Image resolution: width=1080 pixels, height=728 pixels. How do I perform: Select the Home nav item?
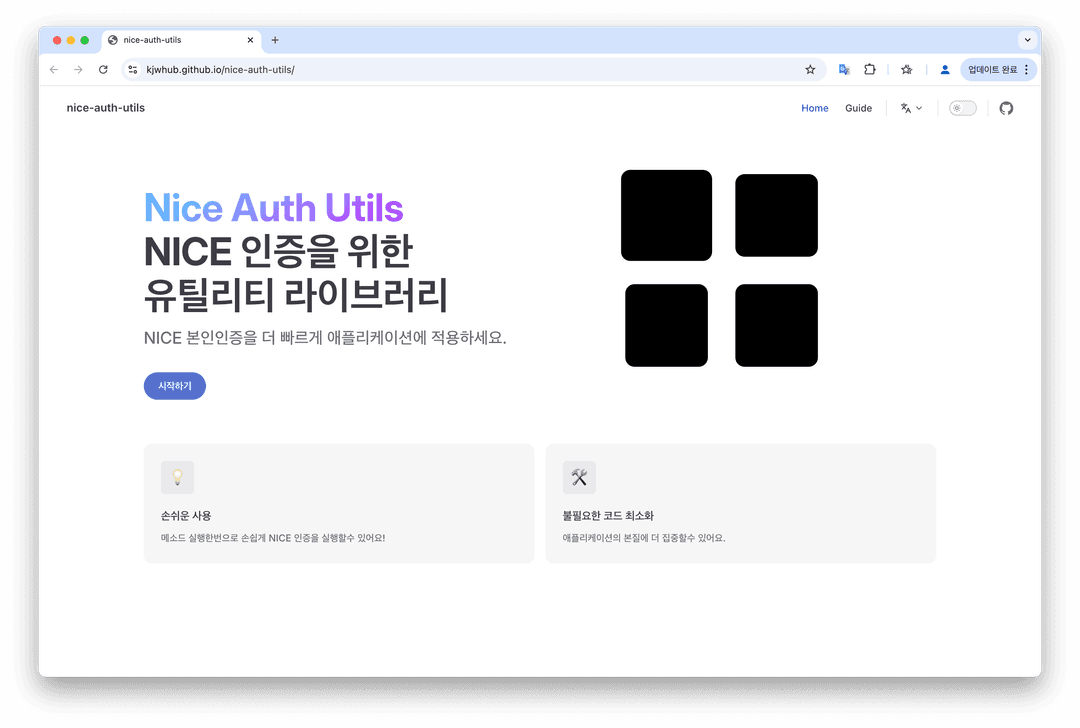pos(815,108)
